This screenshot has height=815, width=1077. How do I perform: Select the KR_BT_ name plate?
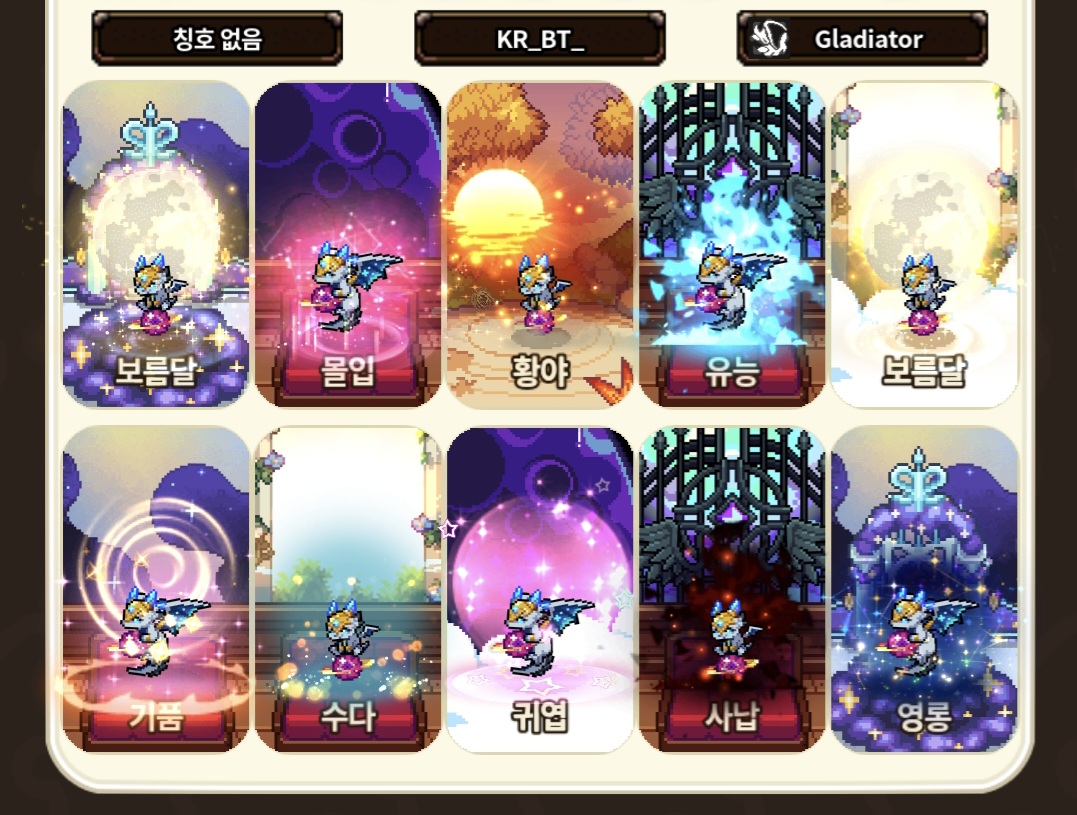coord(540,38)
